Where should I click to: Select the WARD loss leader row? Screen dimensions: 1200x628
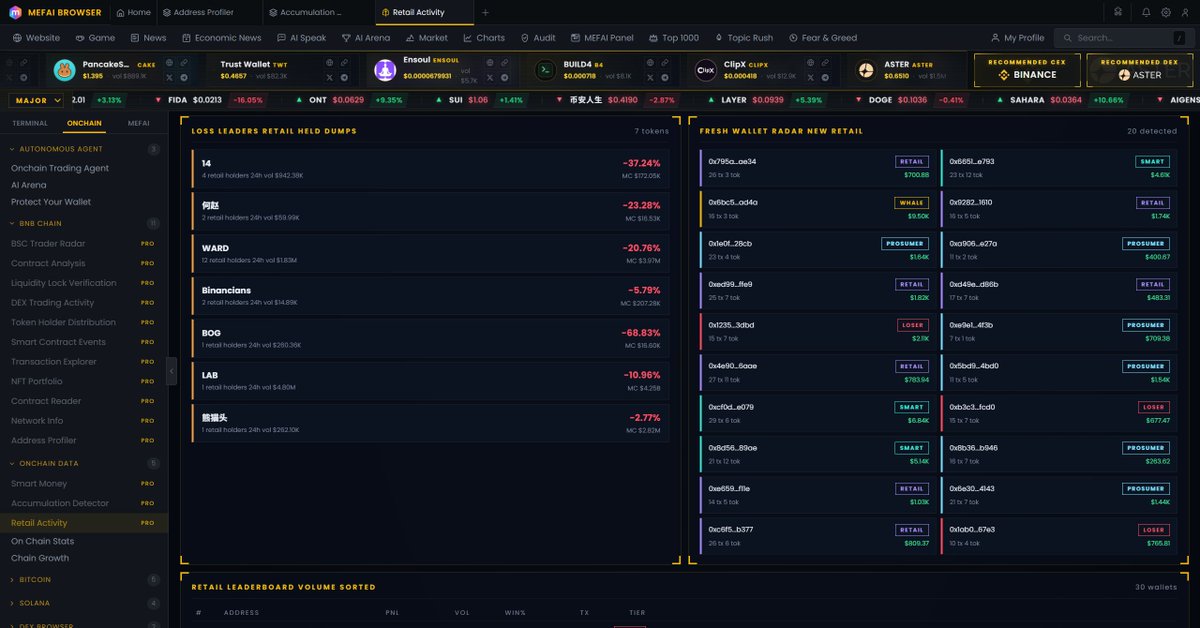click(430, 254)
